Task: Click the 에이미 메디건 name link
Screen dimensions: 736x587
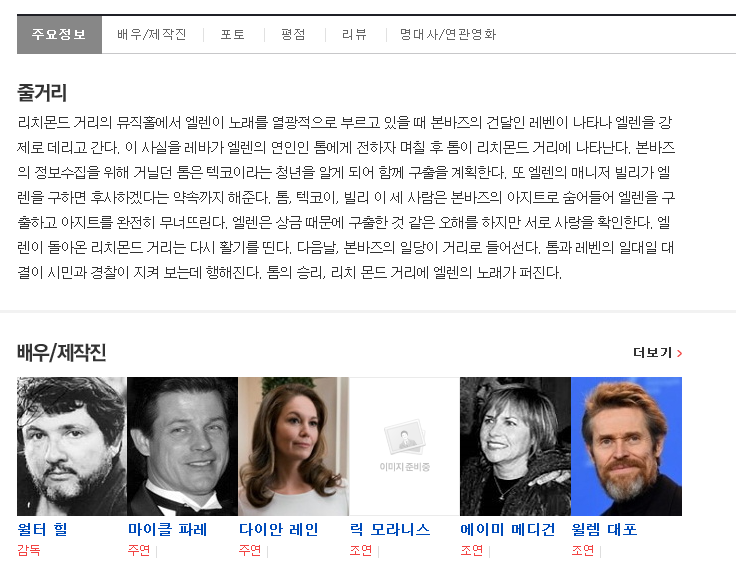Action: [507, 529]
